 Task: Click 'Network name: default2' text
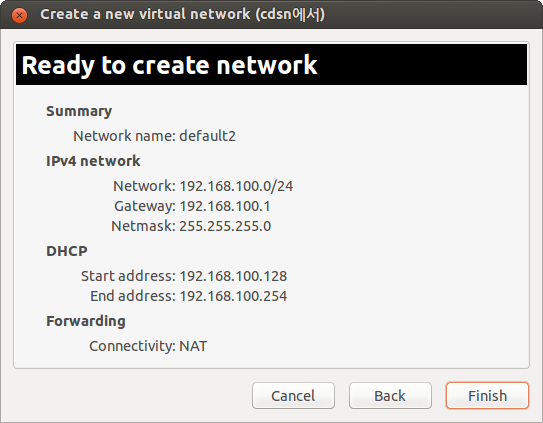pyautogui.click(x=154, y=136)
